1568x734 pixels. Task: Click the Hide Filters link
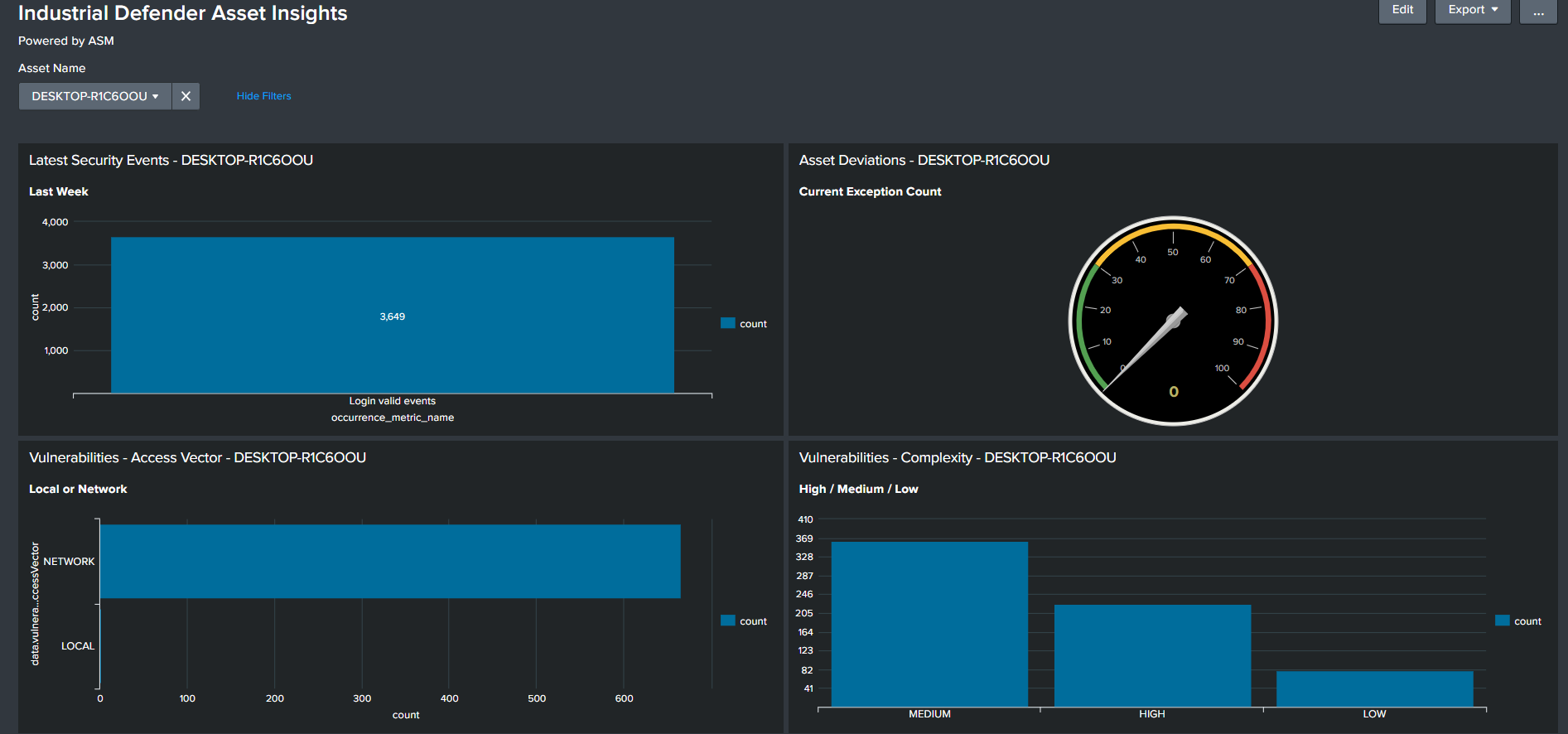click(x=263, y=96)
